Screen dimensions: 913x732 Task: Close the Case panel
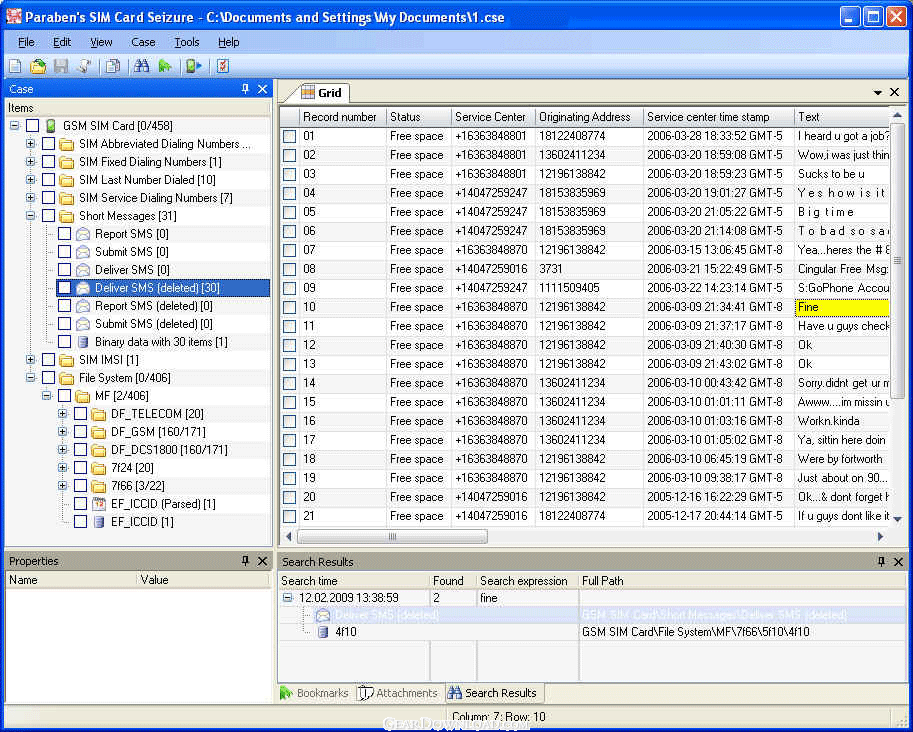(263, 89)
